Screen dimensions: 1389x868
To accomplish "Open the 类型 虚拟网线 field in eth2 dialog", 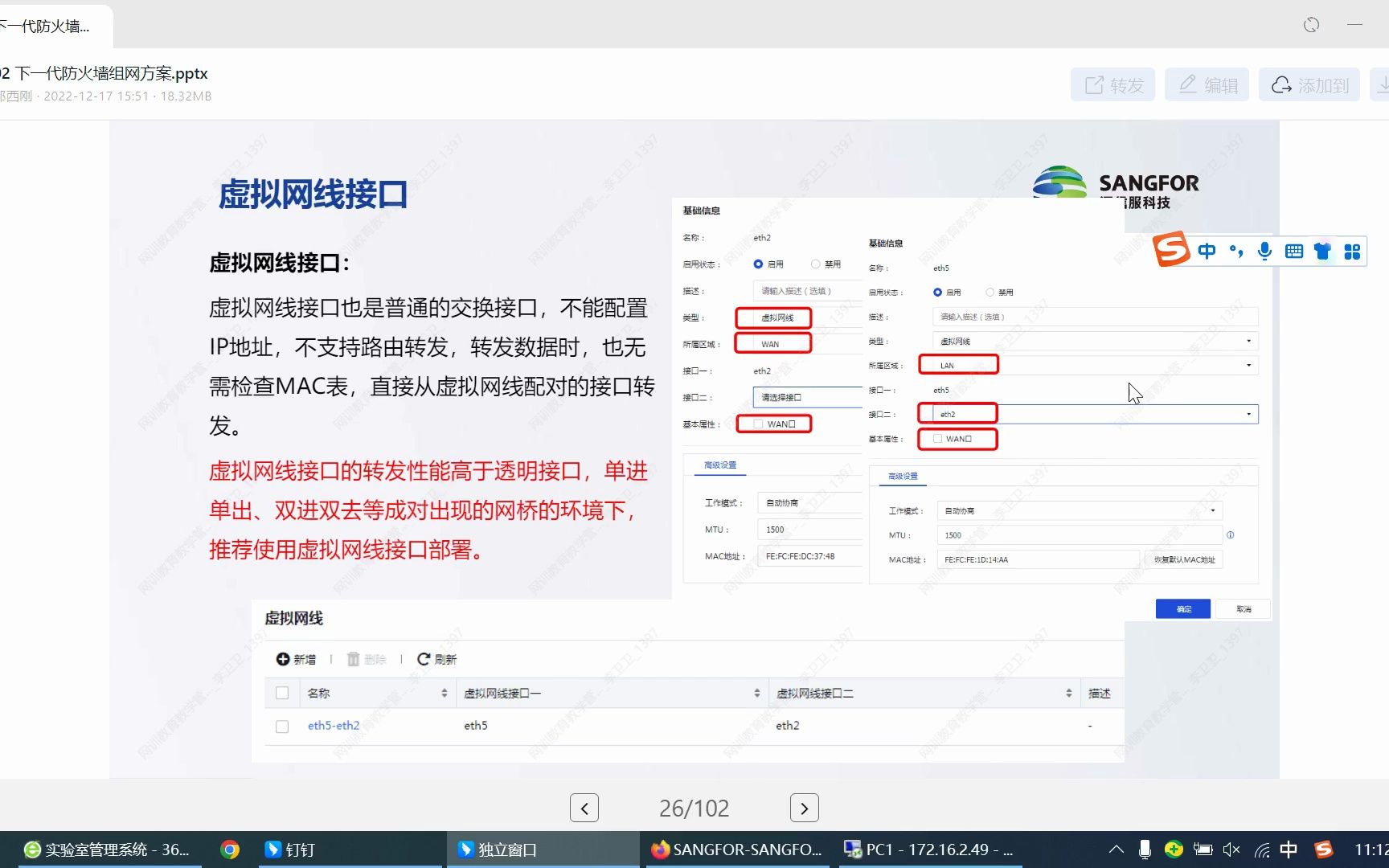I will pos(807,317).
